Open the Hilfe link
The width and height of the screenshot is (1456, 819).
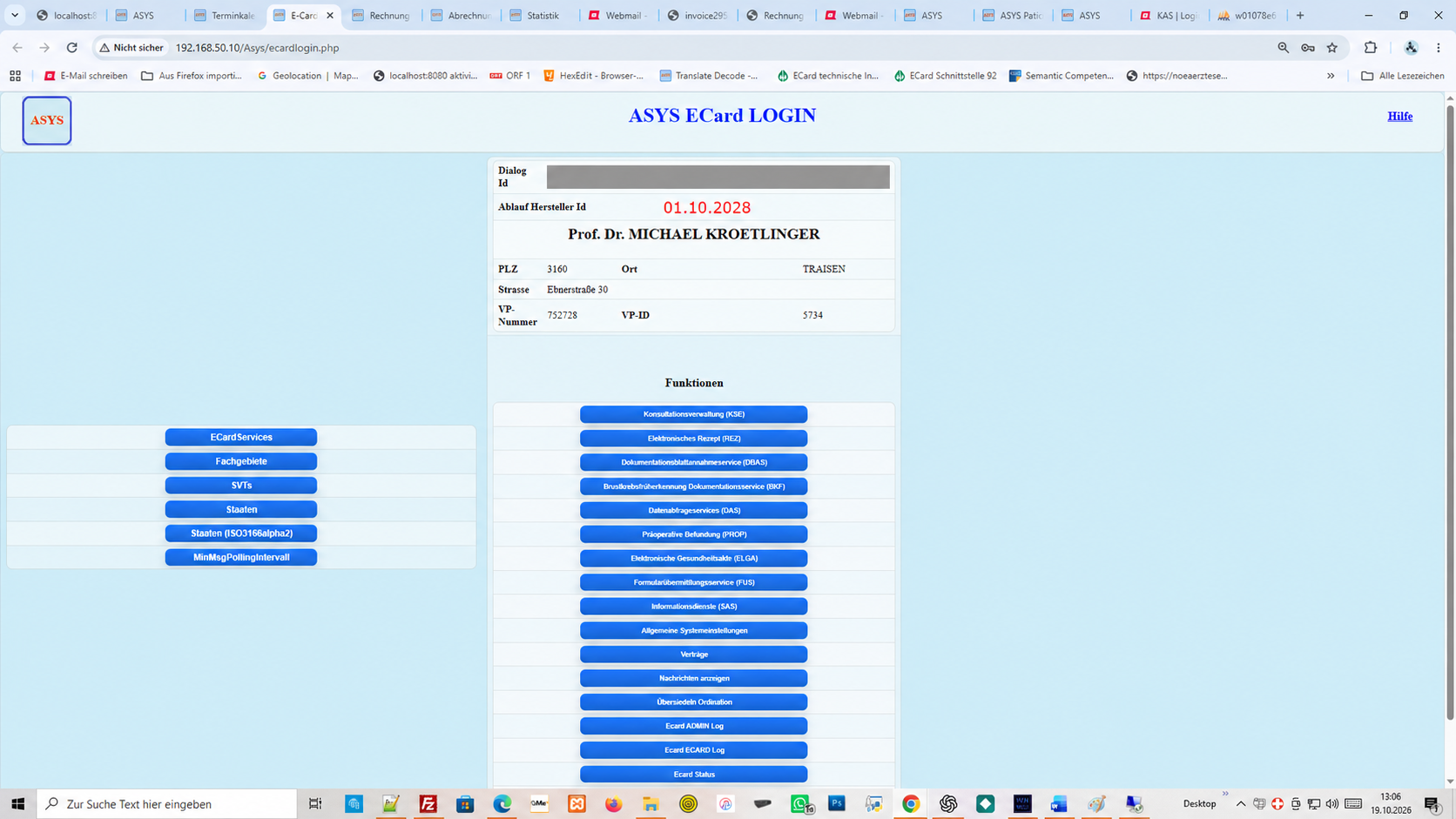[x=1400, y=116]
